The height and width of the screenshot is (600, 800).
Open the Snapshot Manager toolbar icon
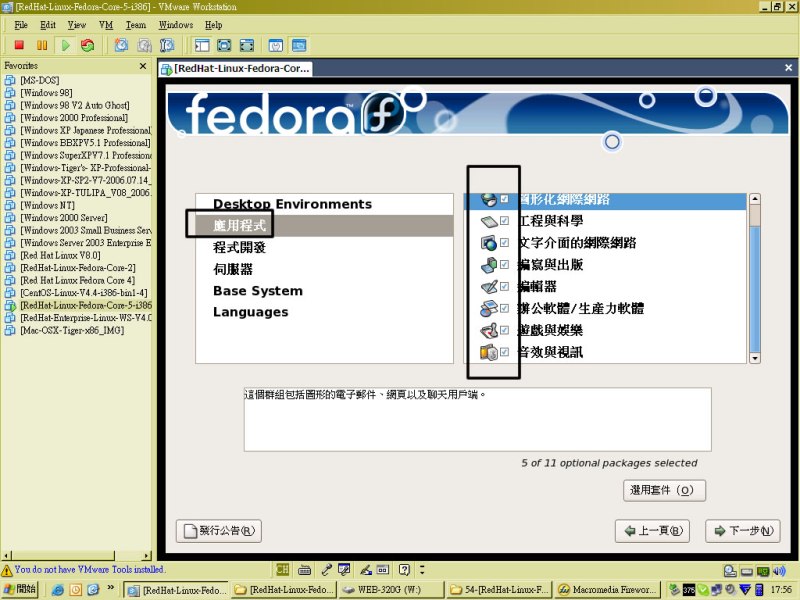[x=167, y=45]
